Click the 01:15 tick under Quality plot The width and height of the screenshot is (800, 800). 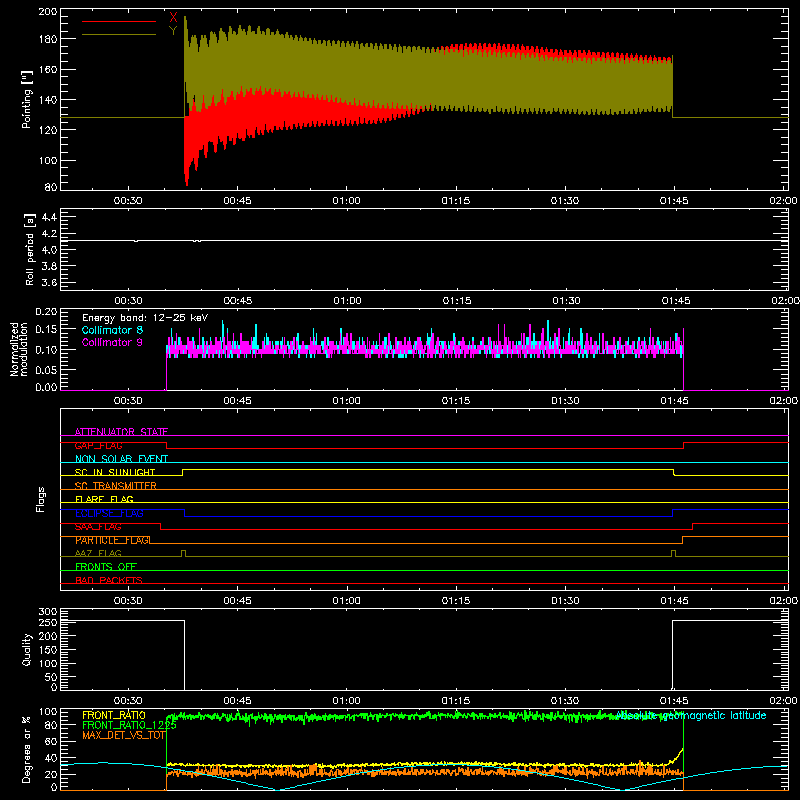click(x=456, y=701)
